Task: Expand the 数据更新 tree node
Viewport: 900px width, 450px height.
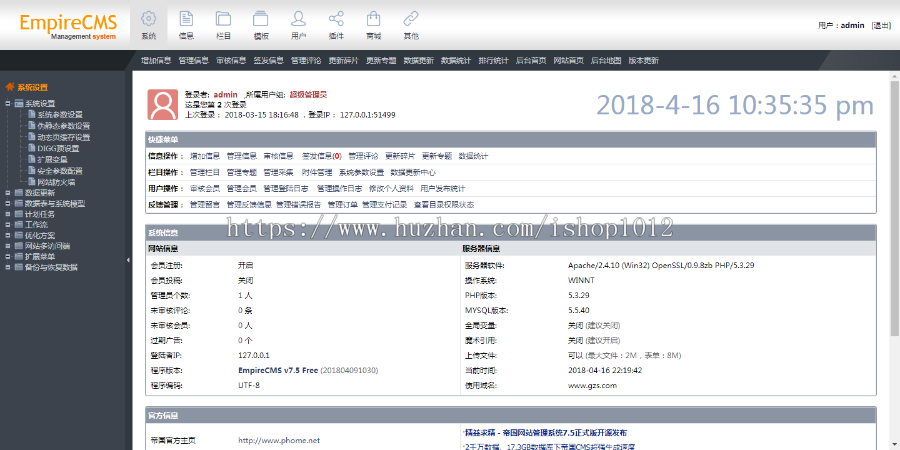Action: coord(8,193)
